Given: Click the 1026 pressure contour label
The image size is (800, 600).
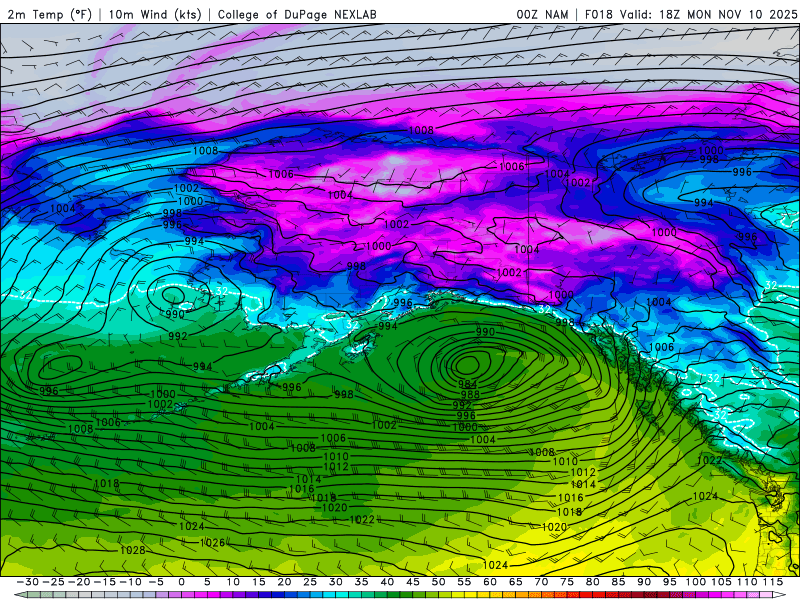Looking at the screenshot, I should click(x=212, y=542).
